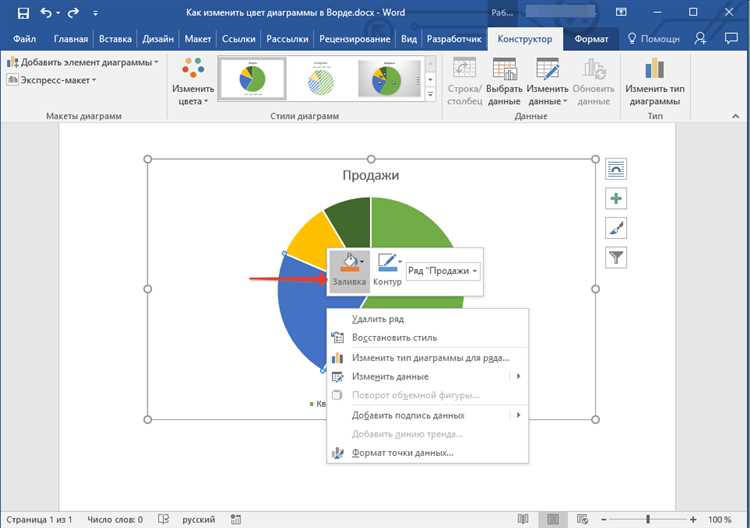Open the Ряд "Продажи" element dropdown
Screen dimensions: 750x528
click(x=442, y=271)
